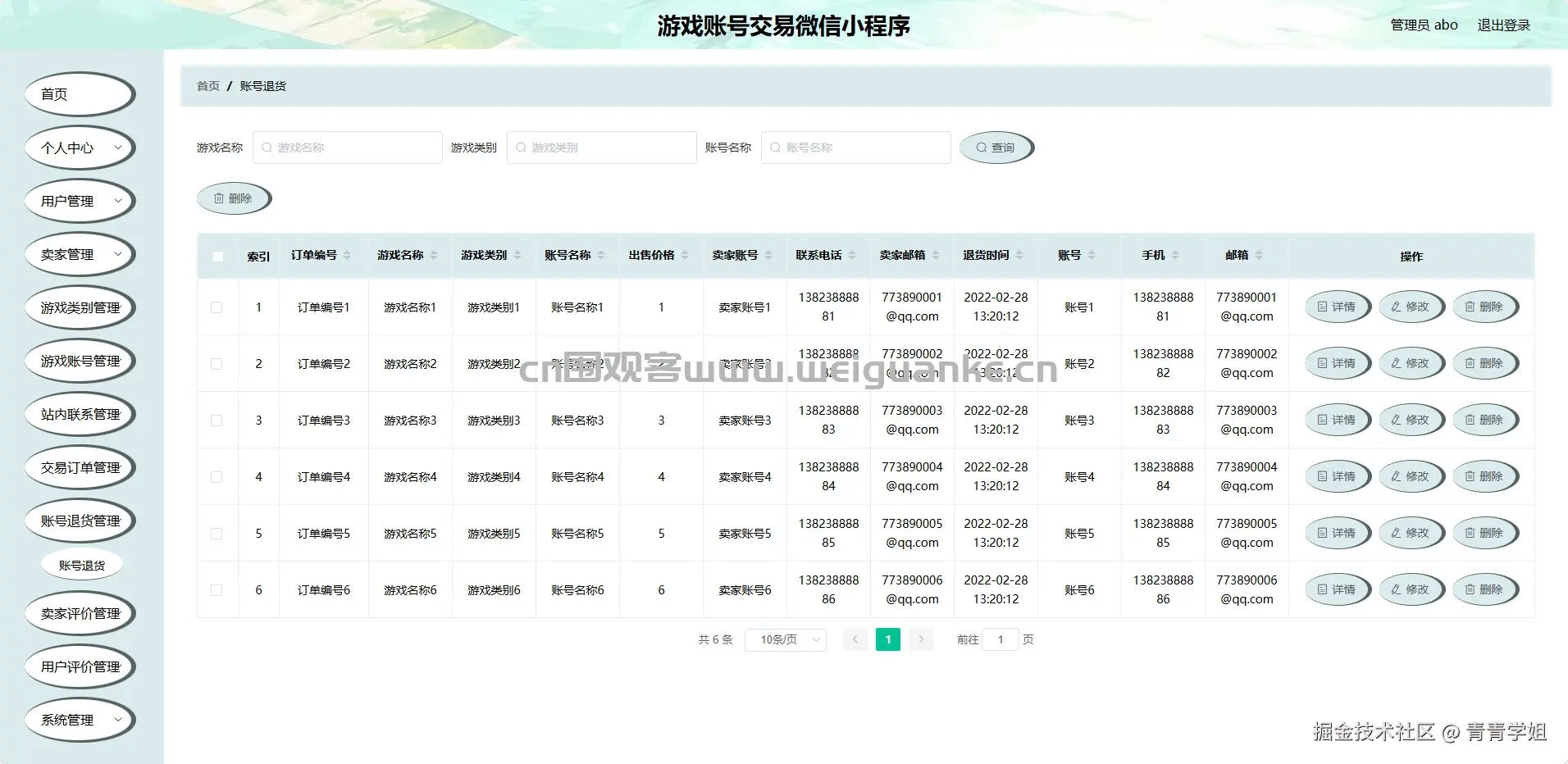This screenshot has height=764, width=1568.
Task: Open the 10条/页 page size dropdown
Action: (786, 639)
